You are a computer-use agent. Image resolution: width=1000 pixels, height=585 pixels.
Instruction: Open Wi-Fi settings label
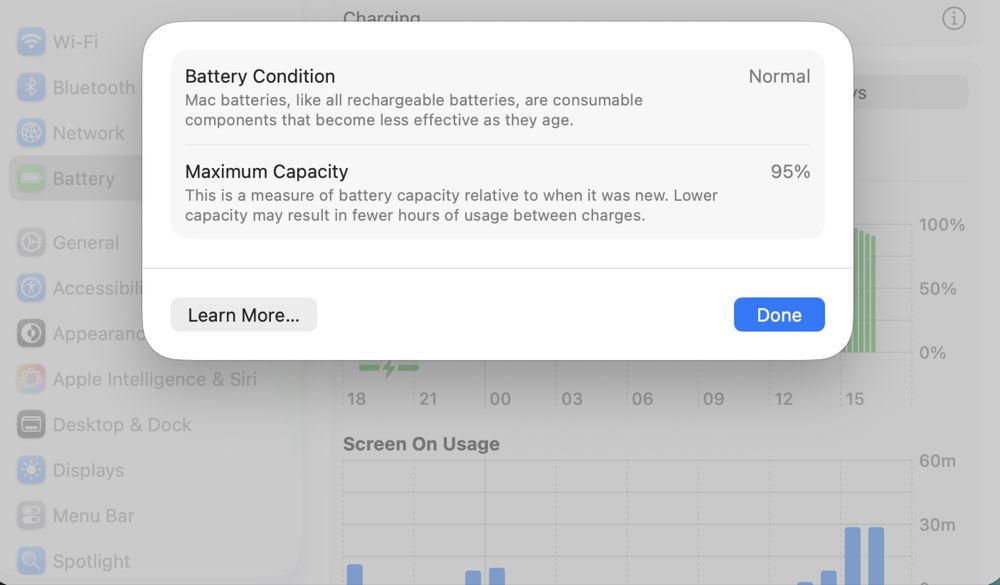pos(75,42)
